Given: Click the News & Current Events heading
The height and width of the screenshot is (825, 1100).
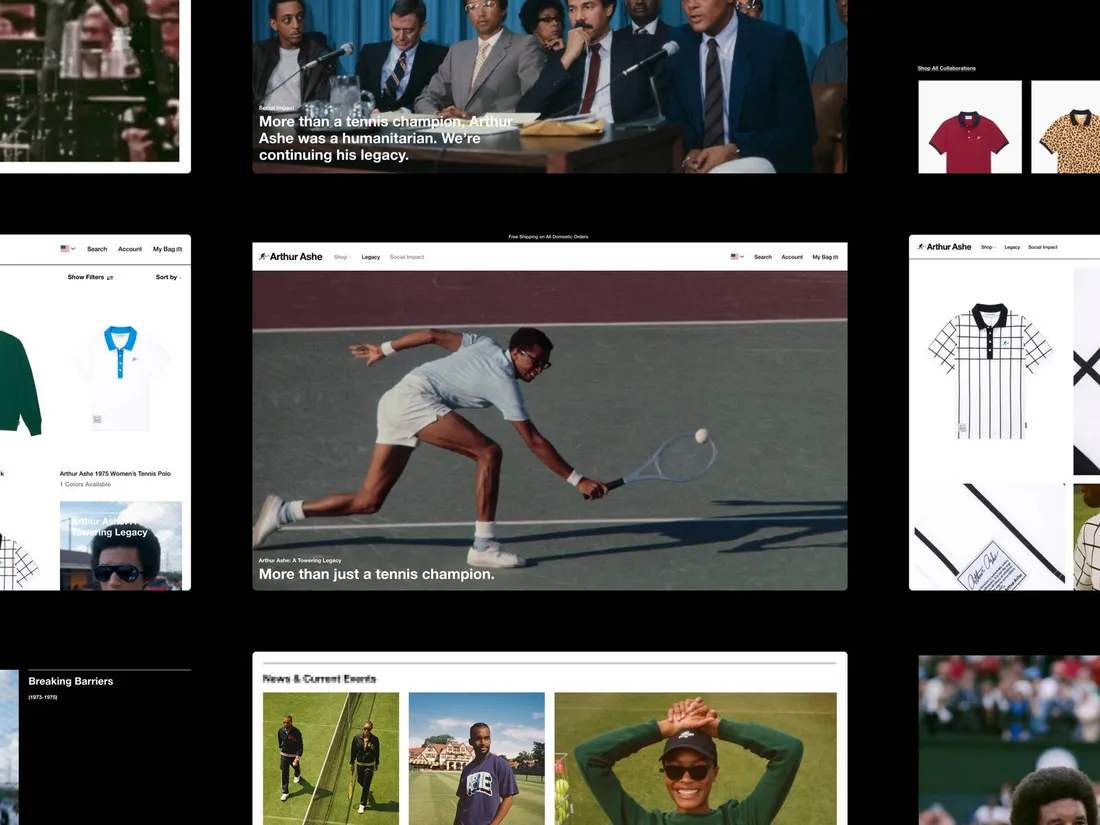Looking at the screenshot, I should tap(319, 679).
